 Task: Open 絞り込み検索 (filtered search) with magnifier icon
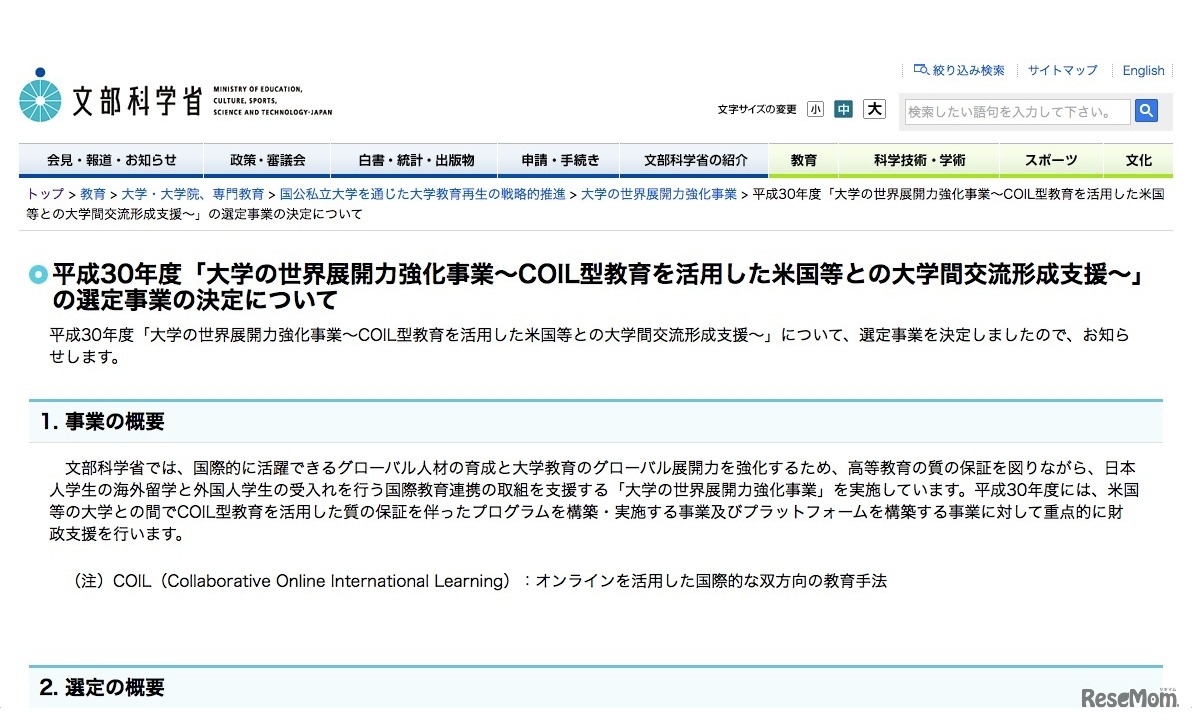(x=958, y=70)
